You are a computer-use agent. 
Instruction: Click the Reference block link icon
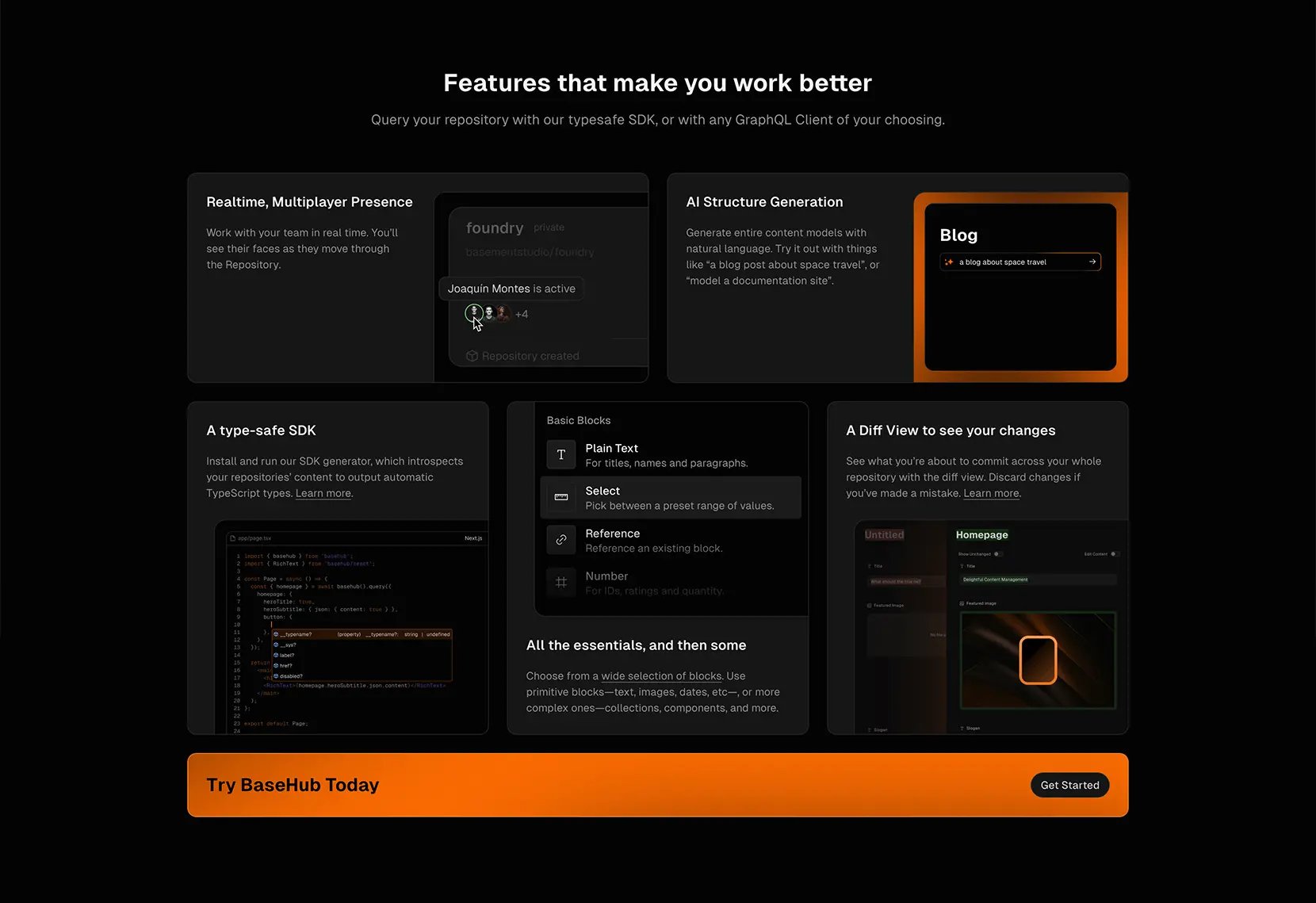click(x=561, y=540)
